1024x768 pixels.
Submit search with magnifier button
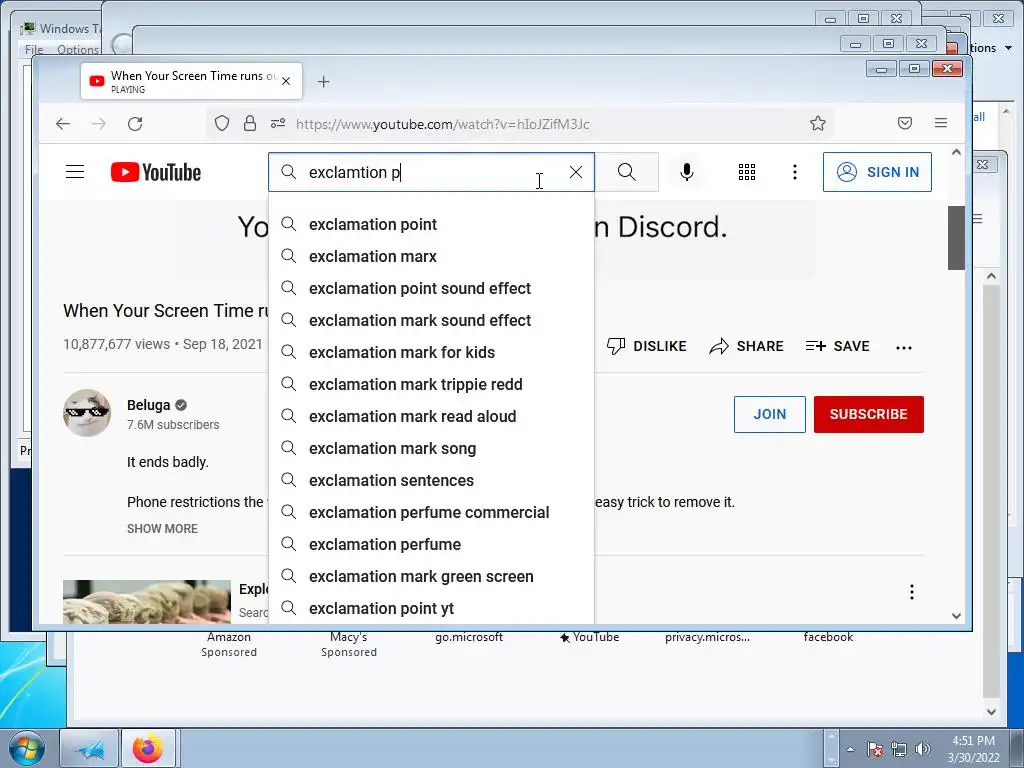(627, 172)
